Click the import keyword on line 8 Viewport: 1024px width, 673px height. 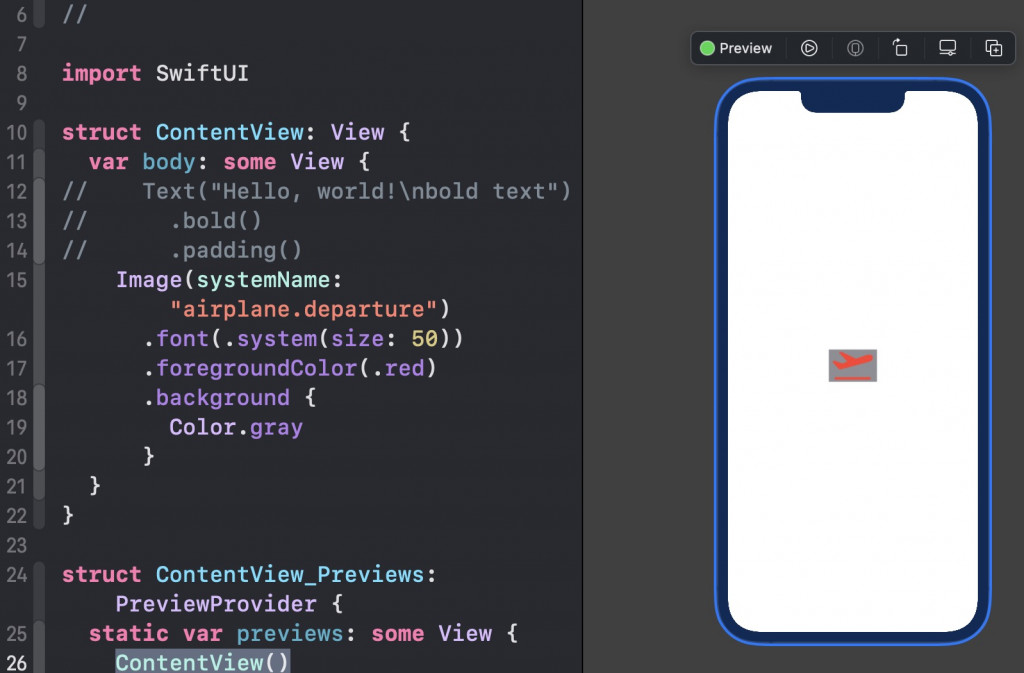[101, 73]
